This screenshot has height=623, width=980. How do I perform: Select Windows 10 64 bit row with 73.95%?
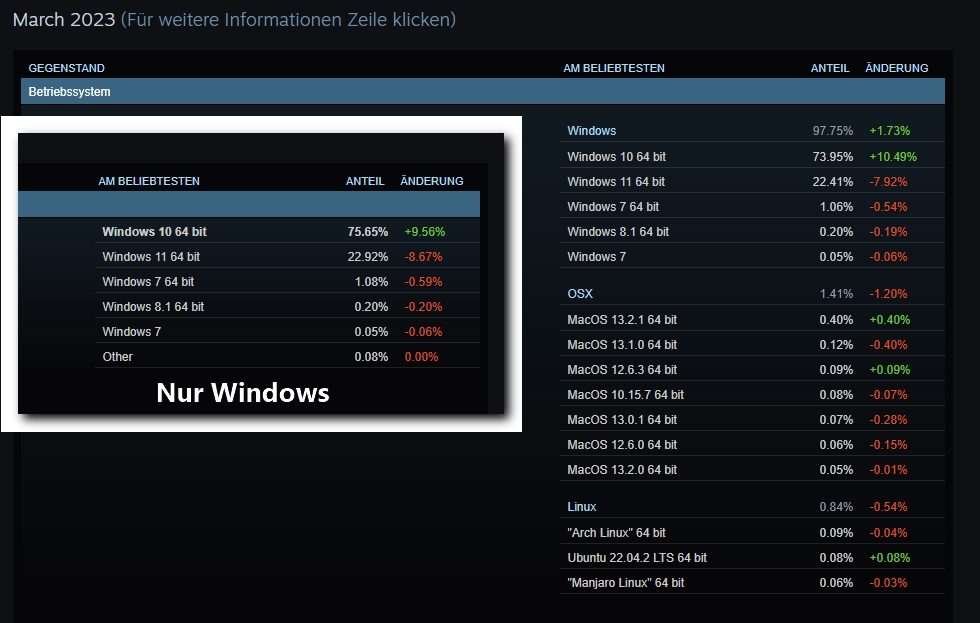tap(752, 156)
